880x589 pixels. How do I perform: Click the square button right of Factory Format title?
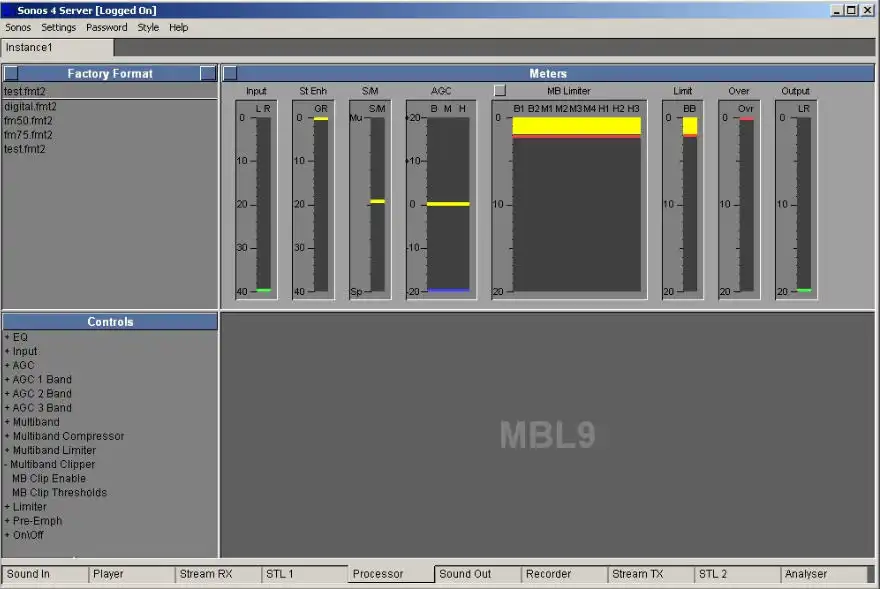pos(208,73)
